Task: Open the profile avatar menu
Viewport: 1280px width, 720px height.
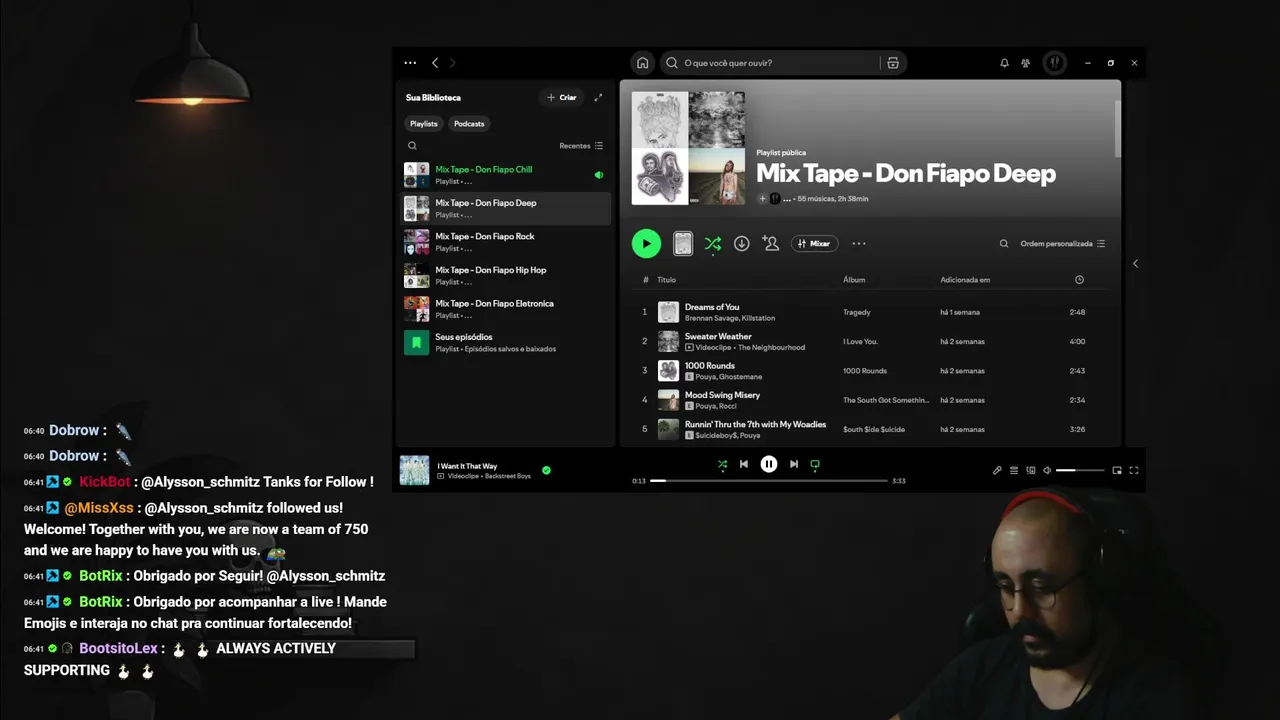Action: [1054, 63]
